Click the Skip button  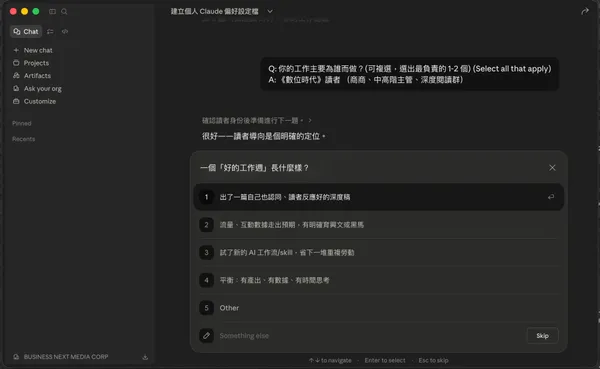[542, 336]
